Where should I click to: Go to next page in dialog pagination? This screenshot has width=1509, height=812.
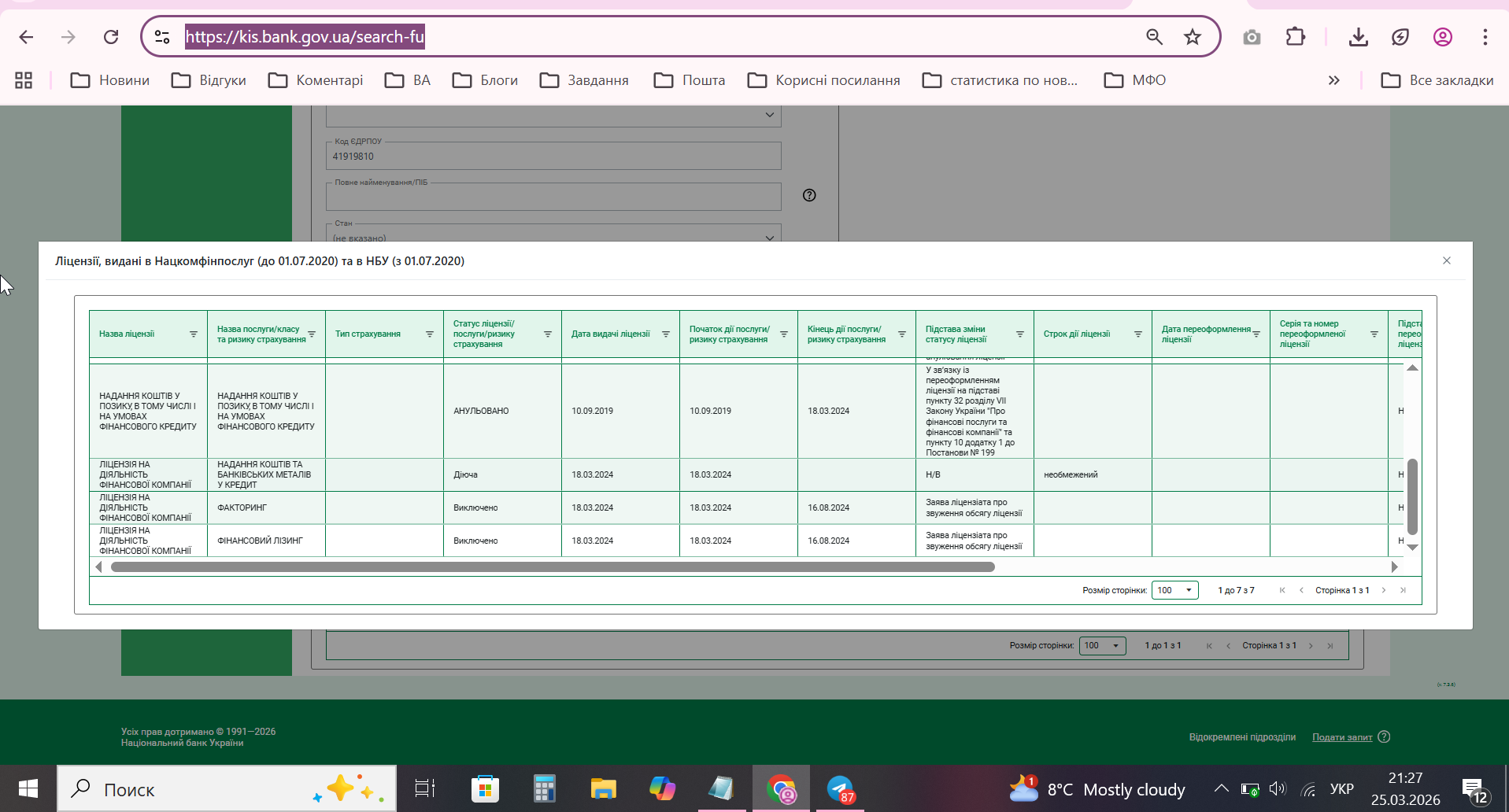1384,590
